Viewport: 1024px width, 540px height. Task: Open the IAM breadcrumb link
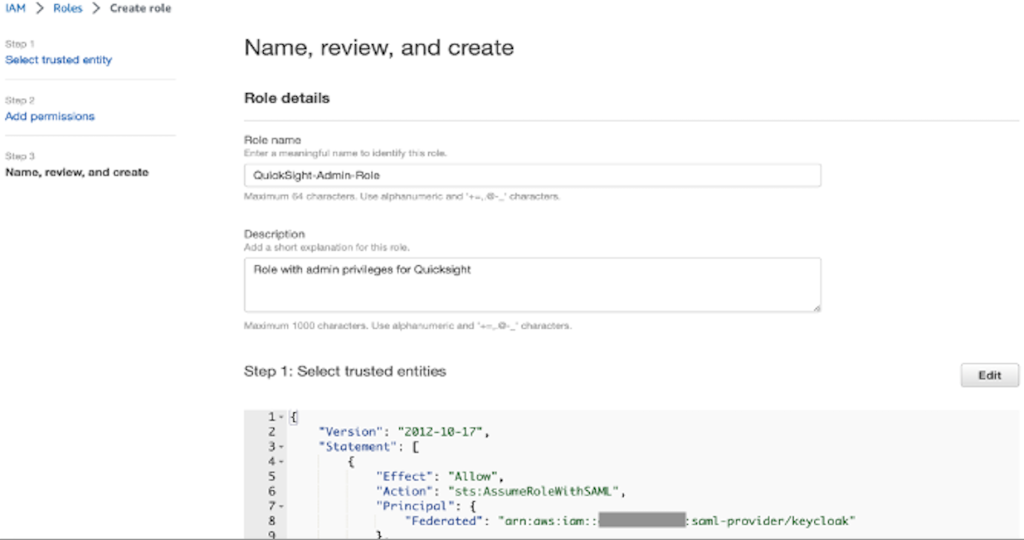pyautogui.click(x=15, y=8)
